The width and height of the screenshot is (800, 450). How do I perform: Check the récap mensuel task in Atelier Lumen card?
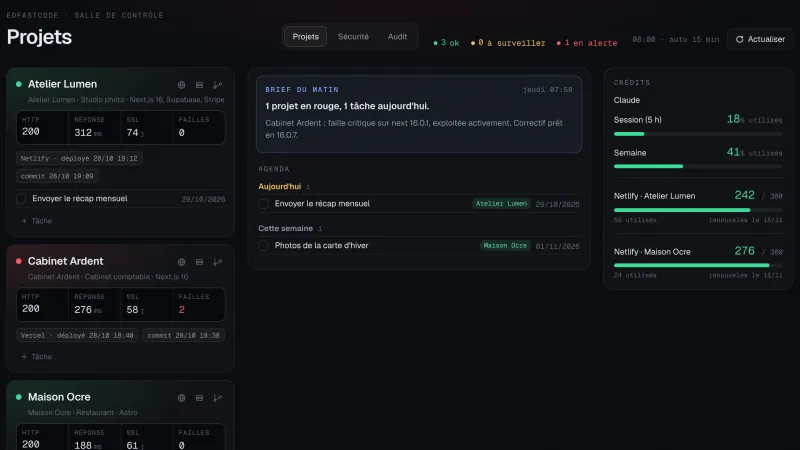click(21, 198)
